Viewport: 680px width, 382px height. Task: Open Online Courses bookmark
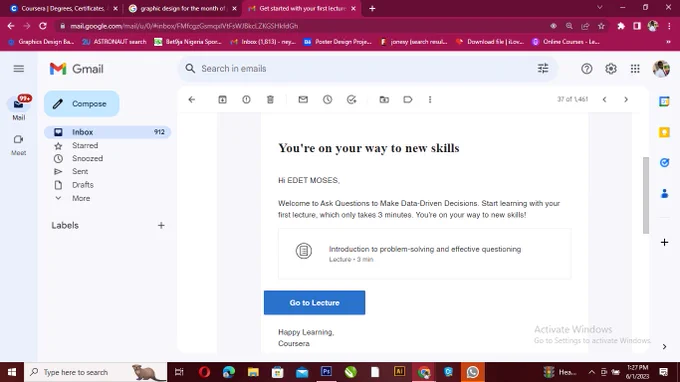(566, 42)
